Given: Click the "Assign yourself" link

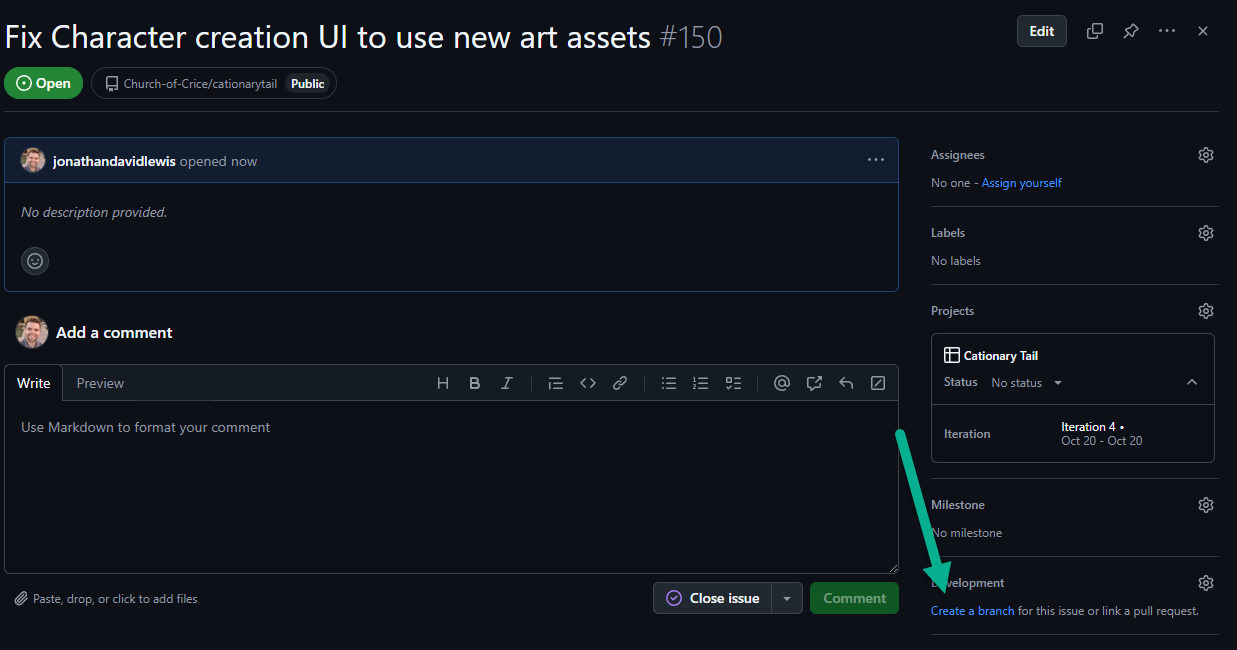Looking at the screenshot, I should [x=1021, y=183].
